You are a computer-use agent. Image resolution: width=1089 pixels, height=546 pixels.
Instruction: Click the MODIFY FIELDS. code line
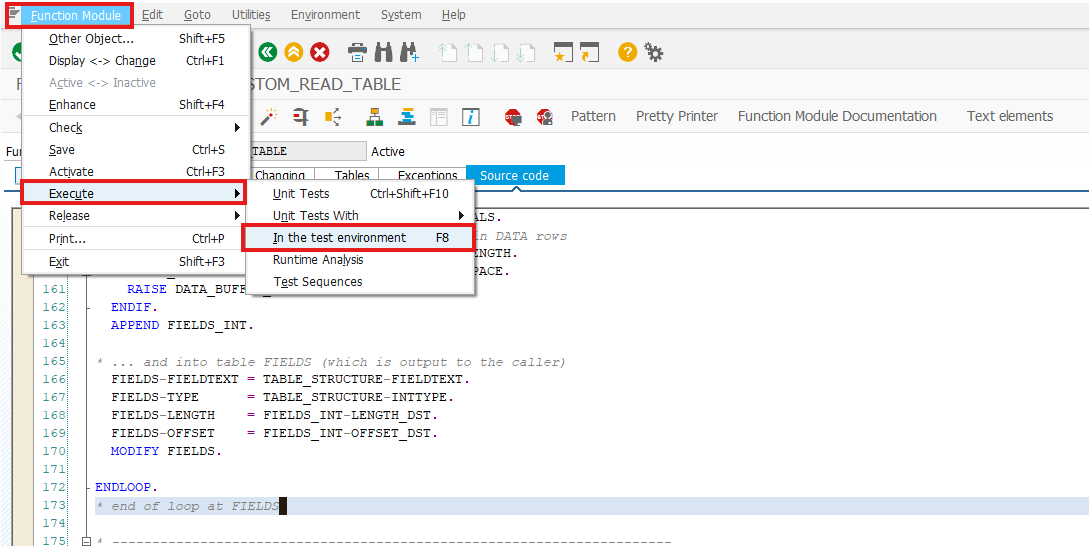pyautogui.click(x=166, y=452)
